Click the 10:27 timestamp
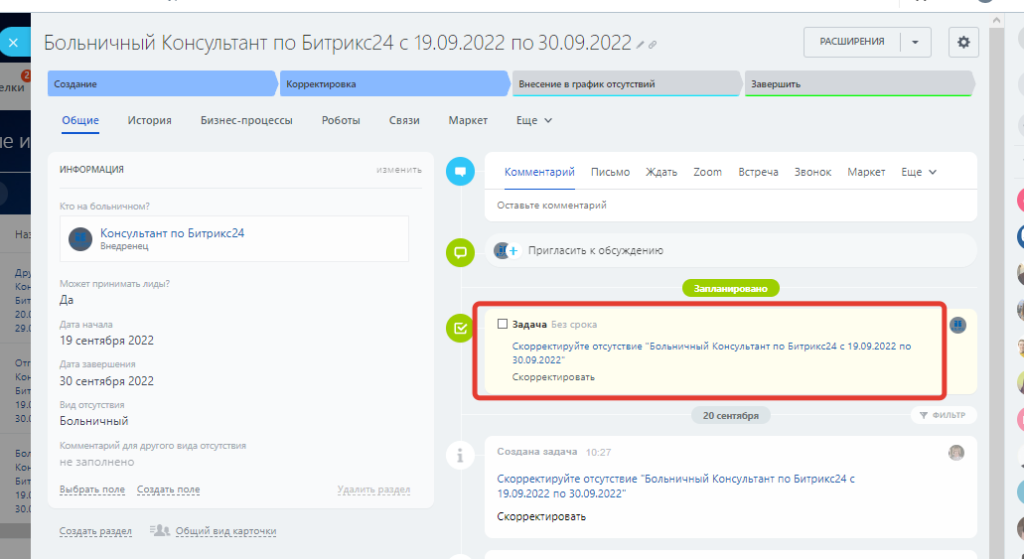1024x559 pixels. tap(598, 452)
